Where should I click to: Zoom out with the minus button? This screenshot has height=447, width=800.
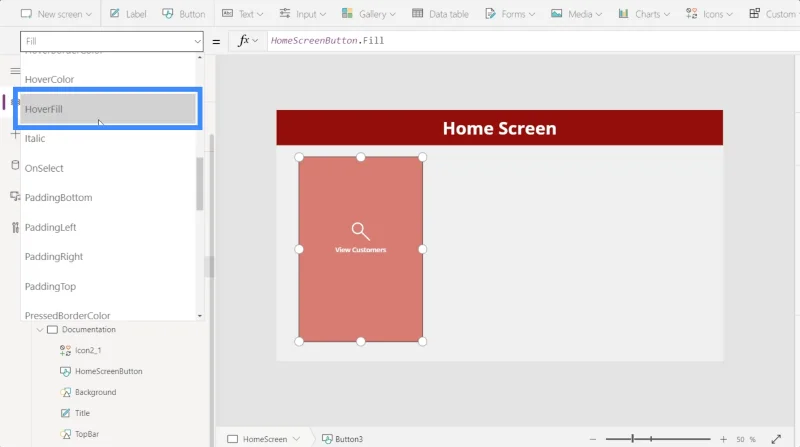[592, 439]
